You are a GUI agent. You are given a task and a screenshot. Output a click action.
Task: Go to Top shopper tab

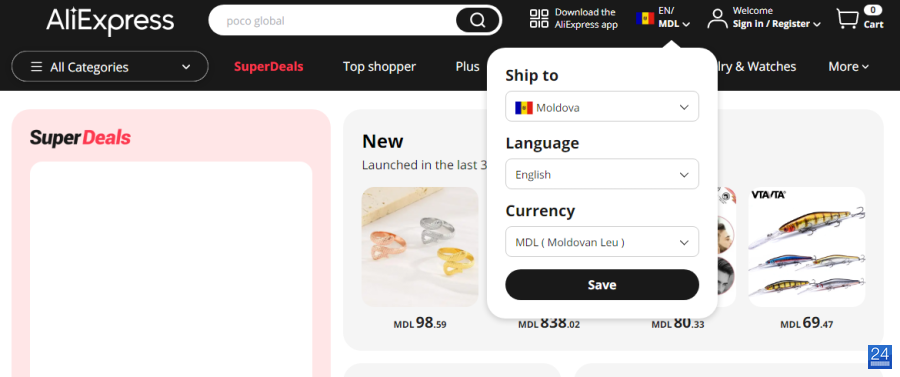click(x=379, y=67)
